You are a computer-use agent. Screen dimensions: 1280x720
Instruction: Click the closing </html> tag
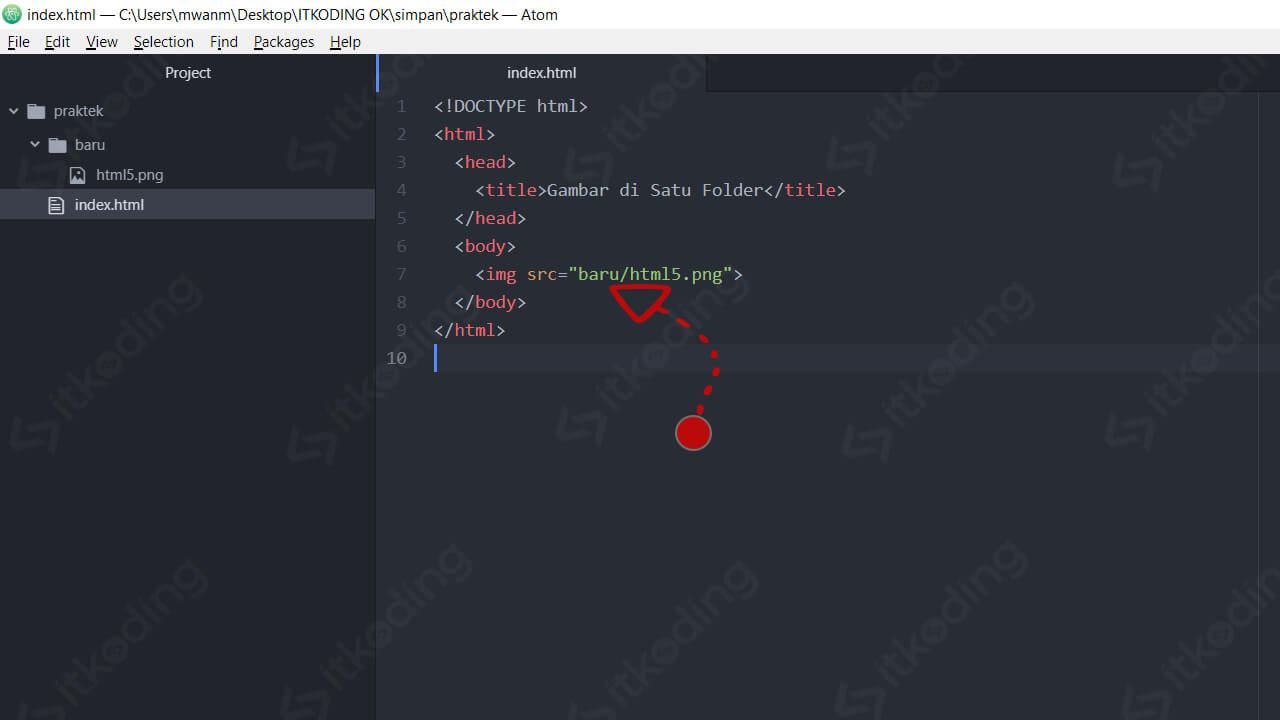coord(470,330)
